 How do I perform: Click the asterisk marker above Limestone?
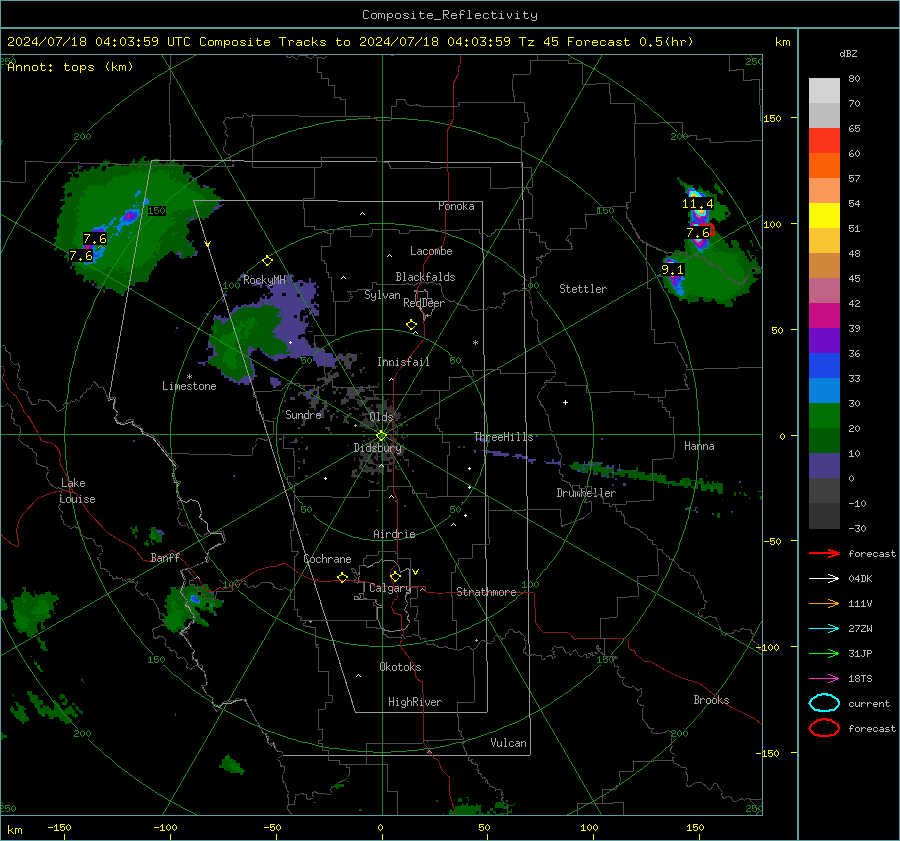tap(189, 377)
